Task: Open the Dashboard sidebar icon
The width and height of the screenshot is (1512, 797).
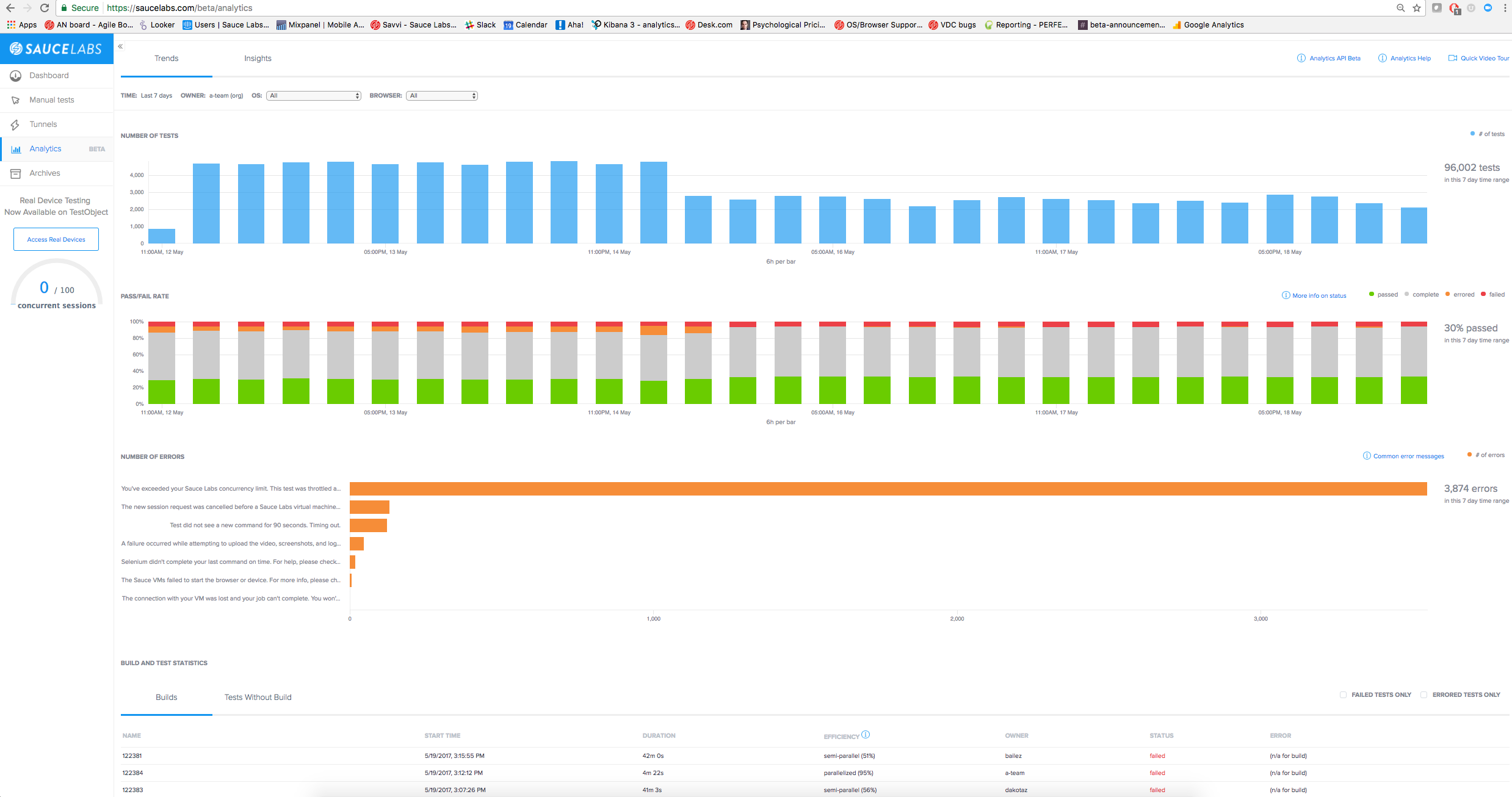Action: 16,76
